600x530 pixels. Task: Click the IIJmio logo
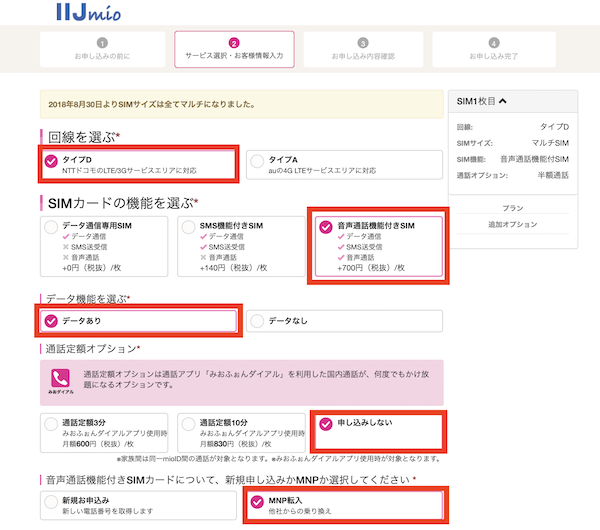[88, 12]
